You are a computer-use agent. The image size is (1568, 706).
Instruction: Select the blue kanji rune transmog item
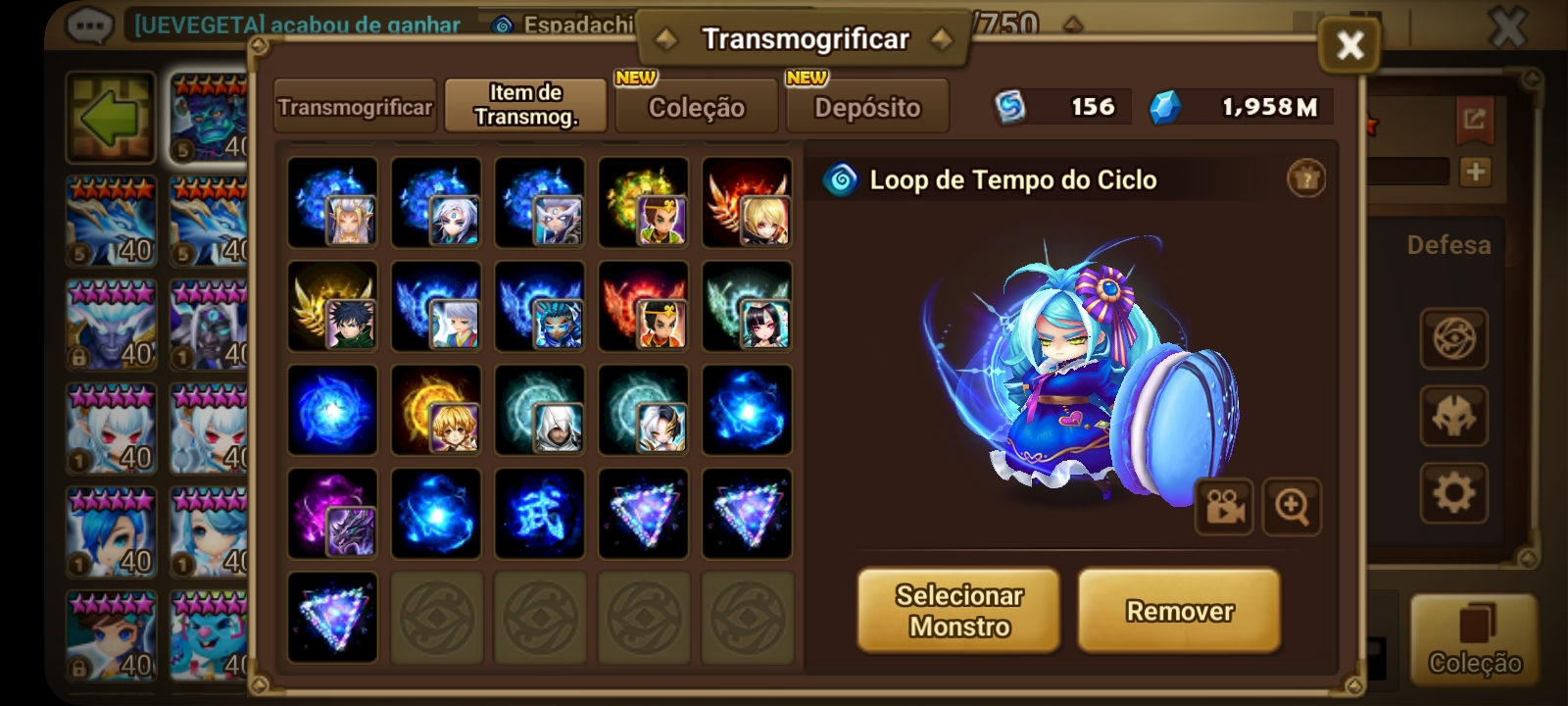pos(539,514)
